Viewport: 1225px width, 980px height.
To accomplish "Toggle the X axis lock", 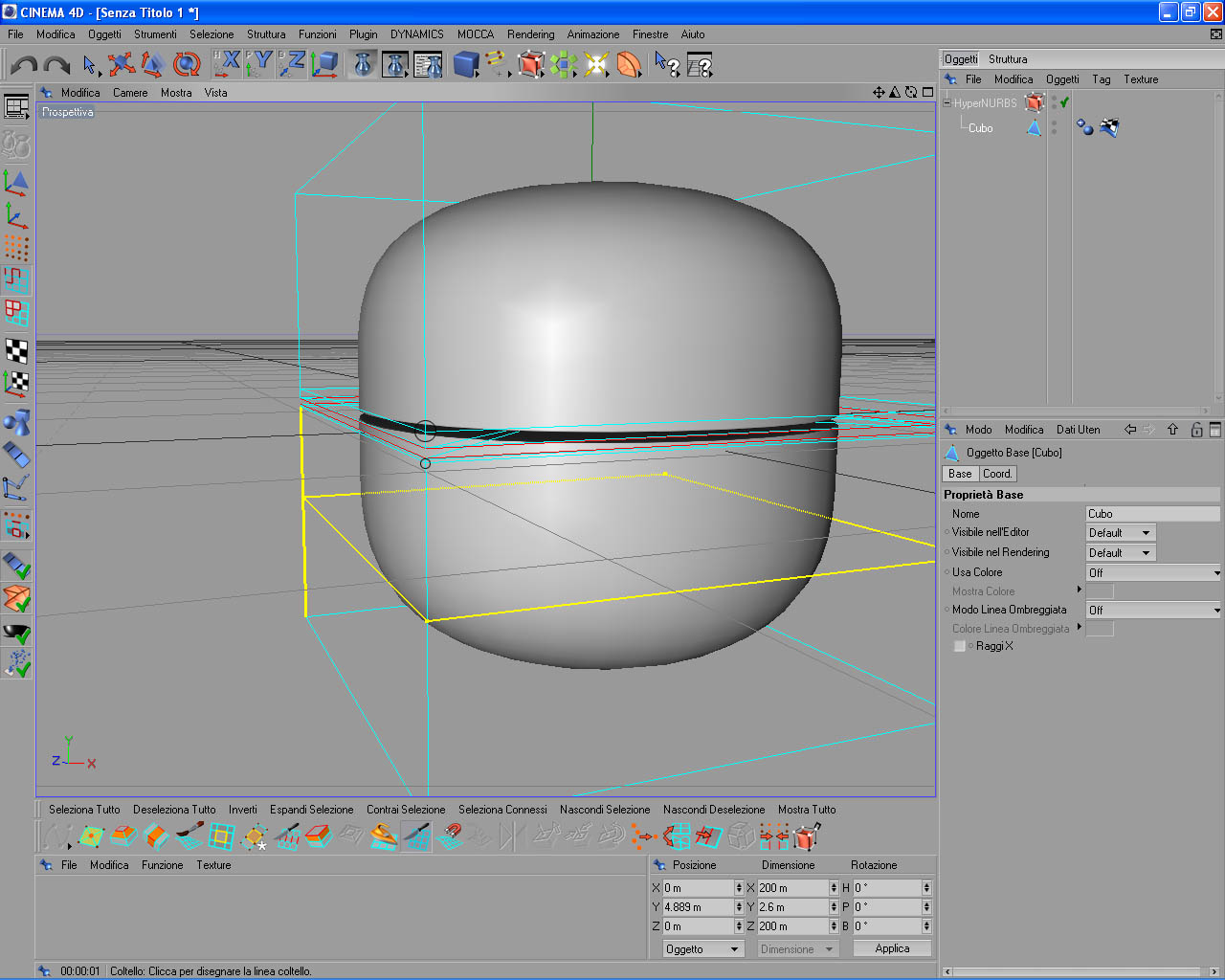I will click(x=227, y=64).
